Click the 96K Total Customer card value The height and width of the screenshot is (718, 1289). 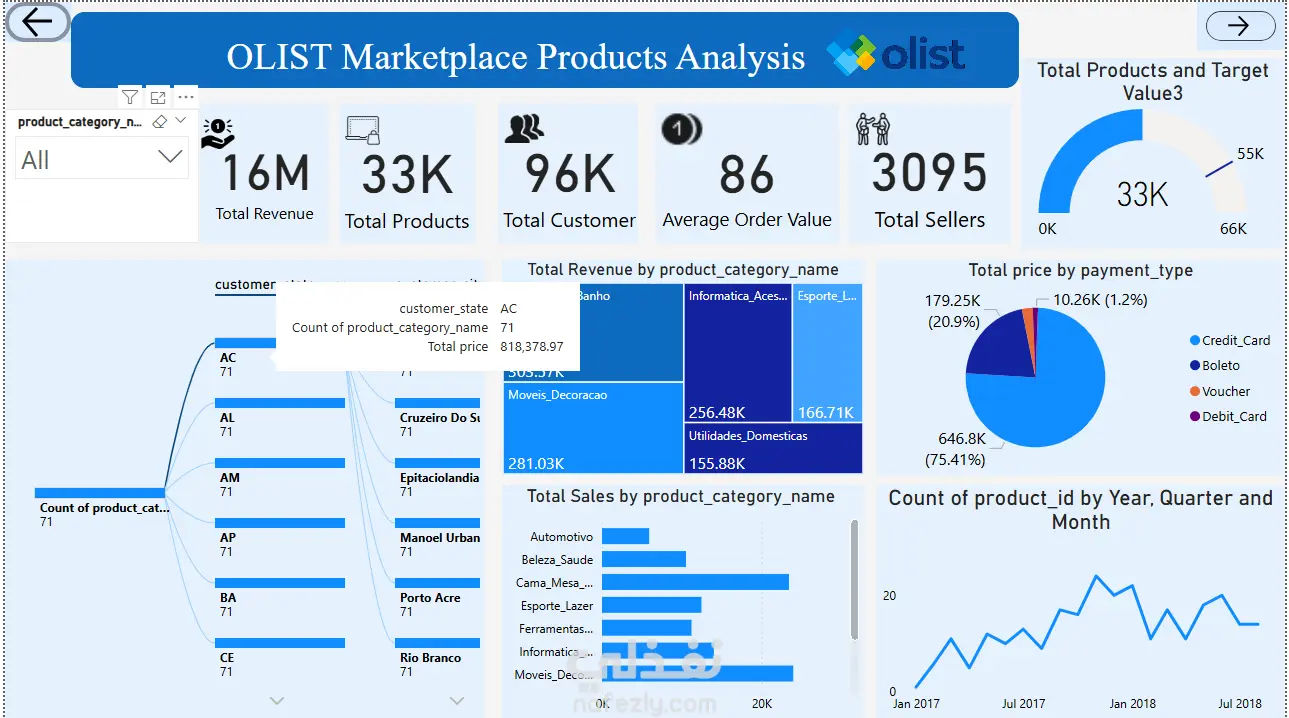click(570, 174)
